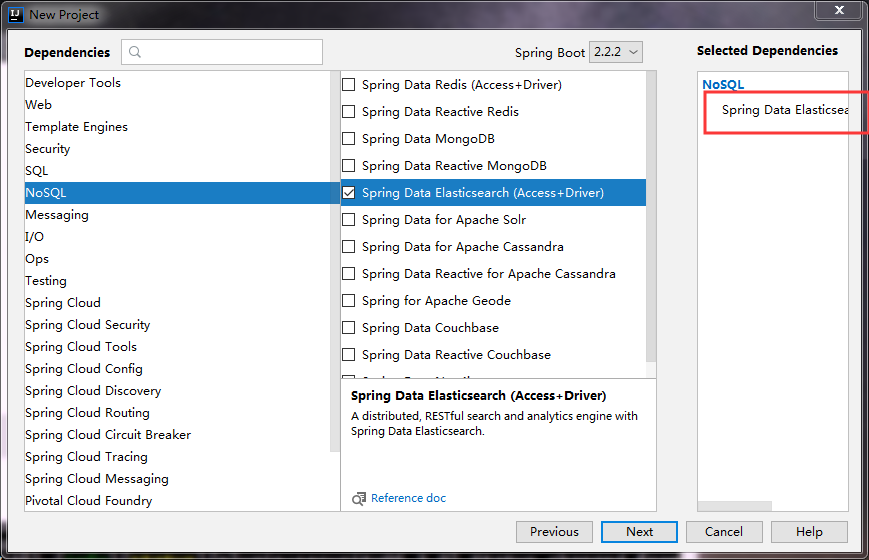Select the Developer Tools category
This screenshot has width=869, height=560.
(177, 83)
